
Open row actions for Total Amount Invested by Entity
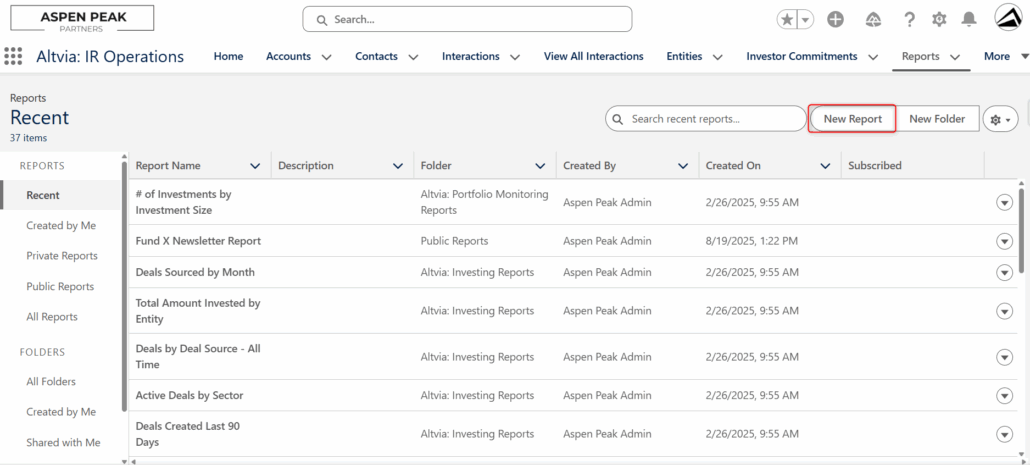coord(1004,311)
